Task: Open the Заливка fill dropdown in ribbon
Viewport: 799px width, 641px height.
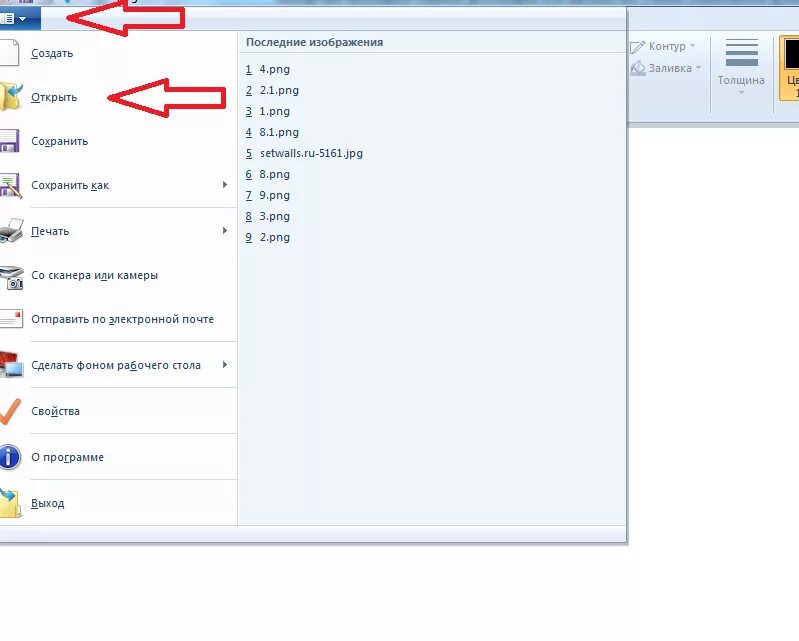Action: 666,68
